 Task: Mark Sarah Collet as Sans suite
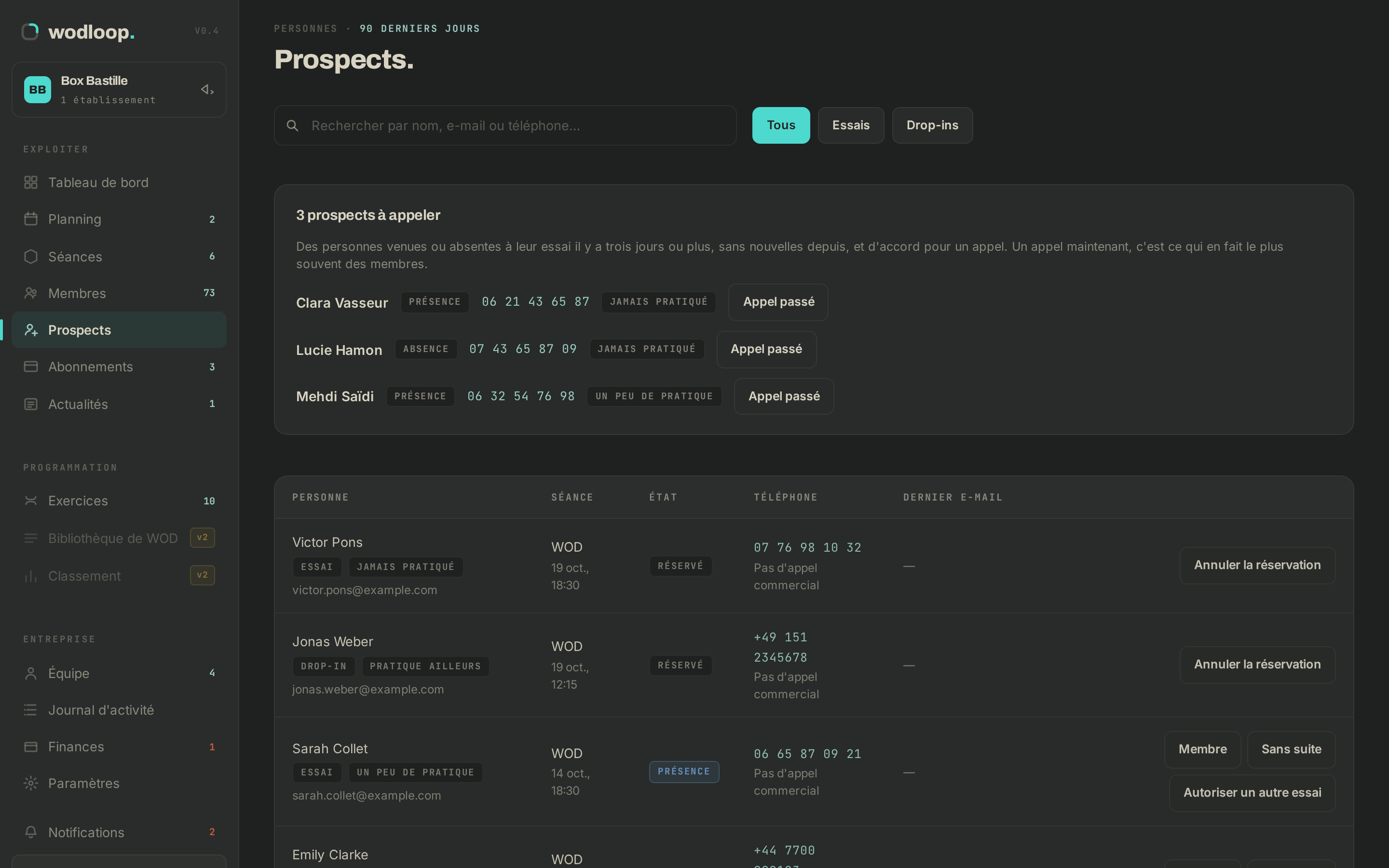[x=1291, y=750]
